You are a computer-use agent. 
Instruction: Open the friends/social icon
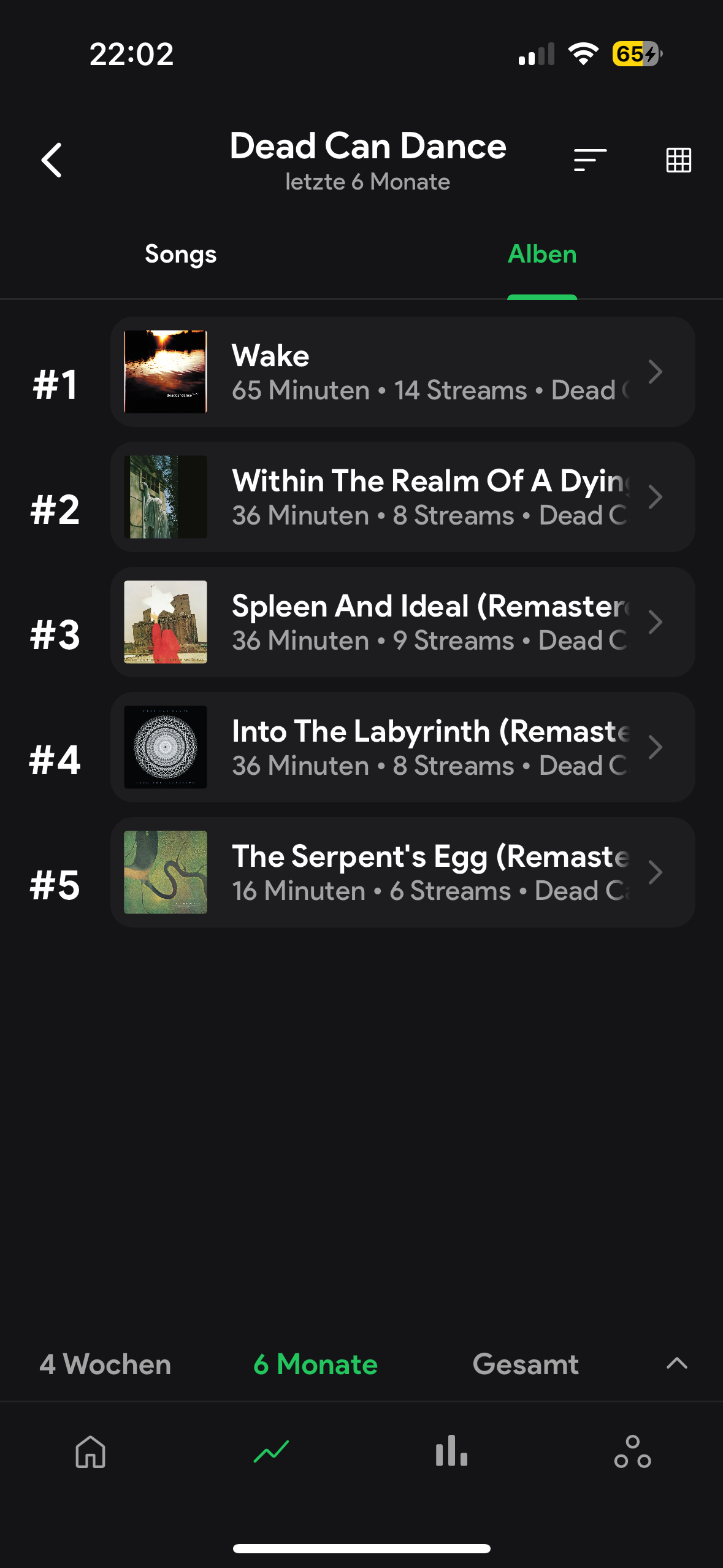pos(632,1451)
